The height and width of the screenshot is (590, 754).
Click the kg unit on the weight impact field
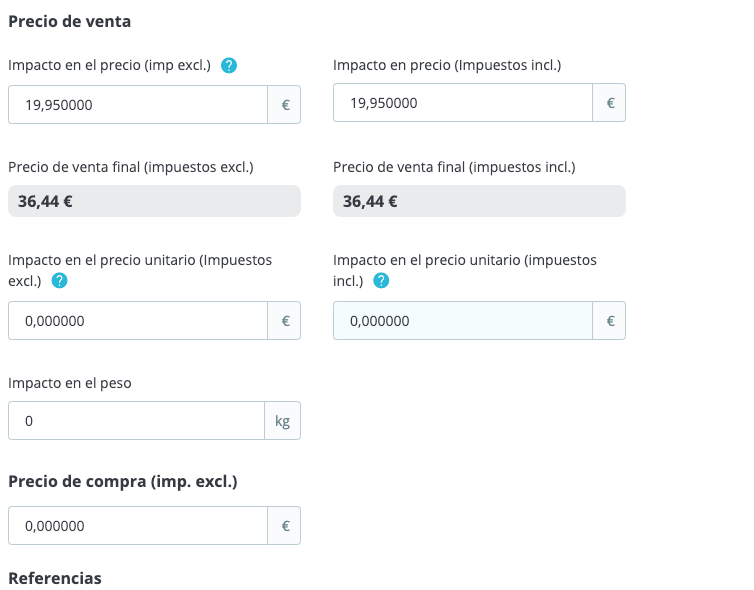point(282,421)
